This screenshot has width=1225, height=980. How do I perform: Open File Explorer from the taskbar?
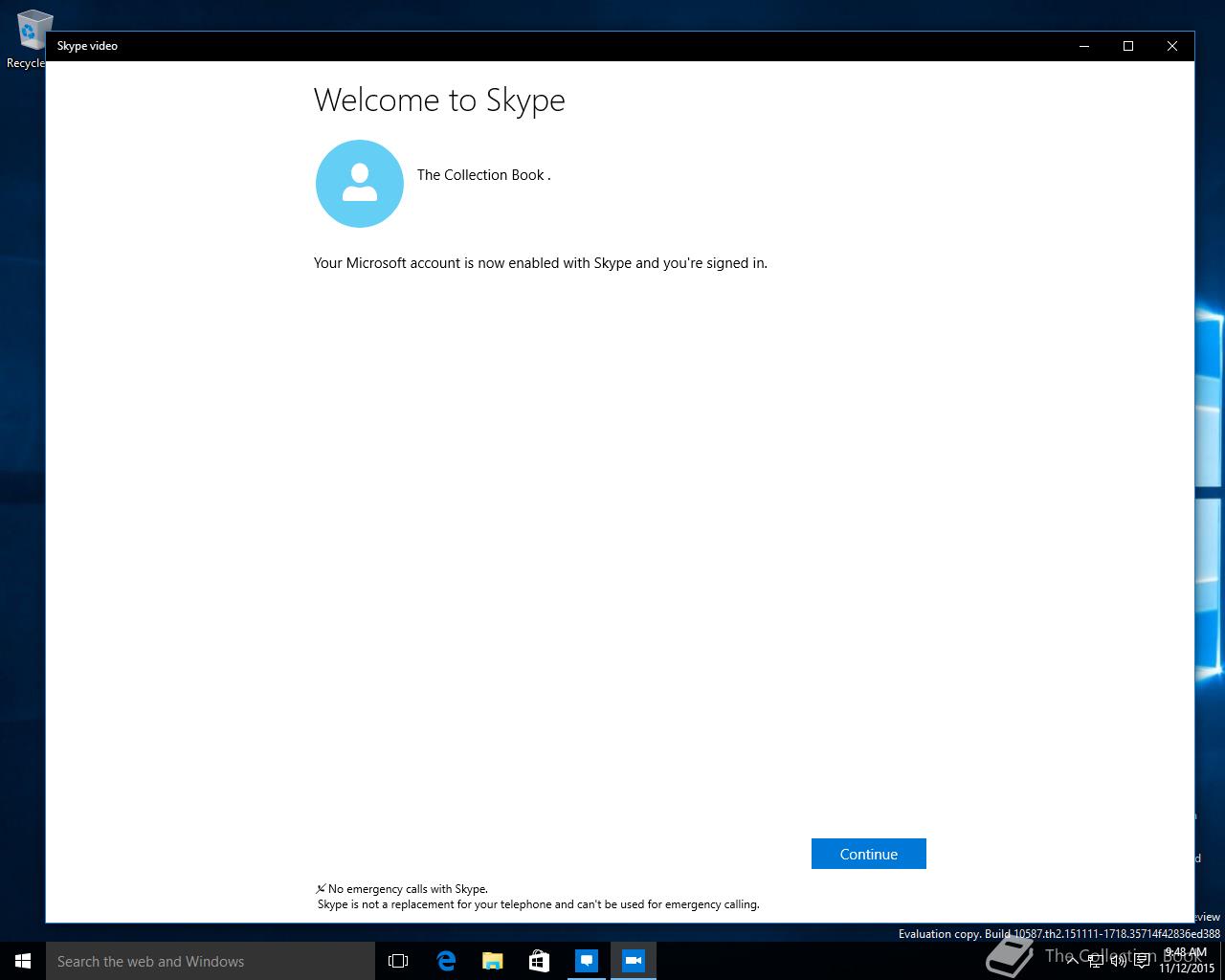(x=493, y=961)
